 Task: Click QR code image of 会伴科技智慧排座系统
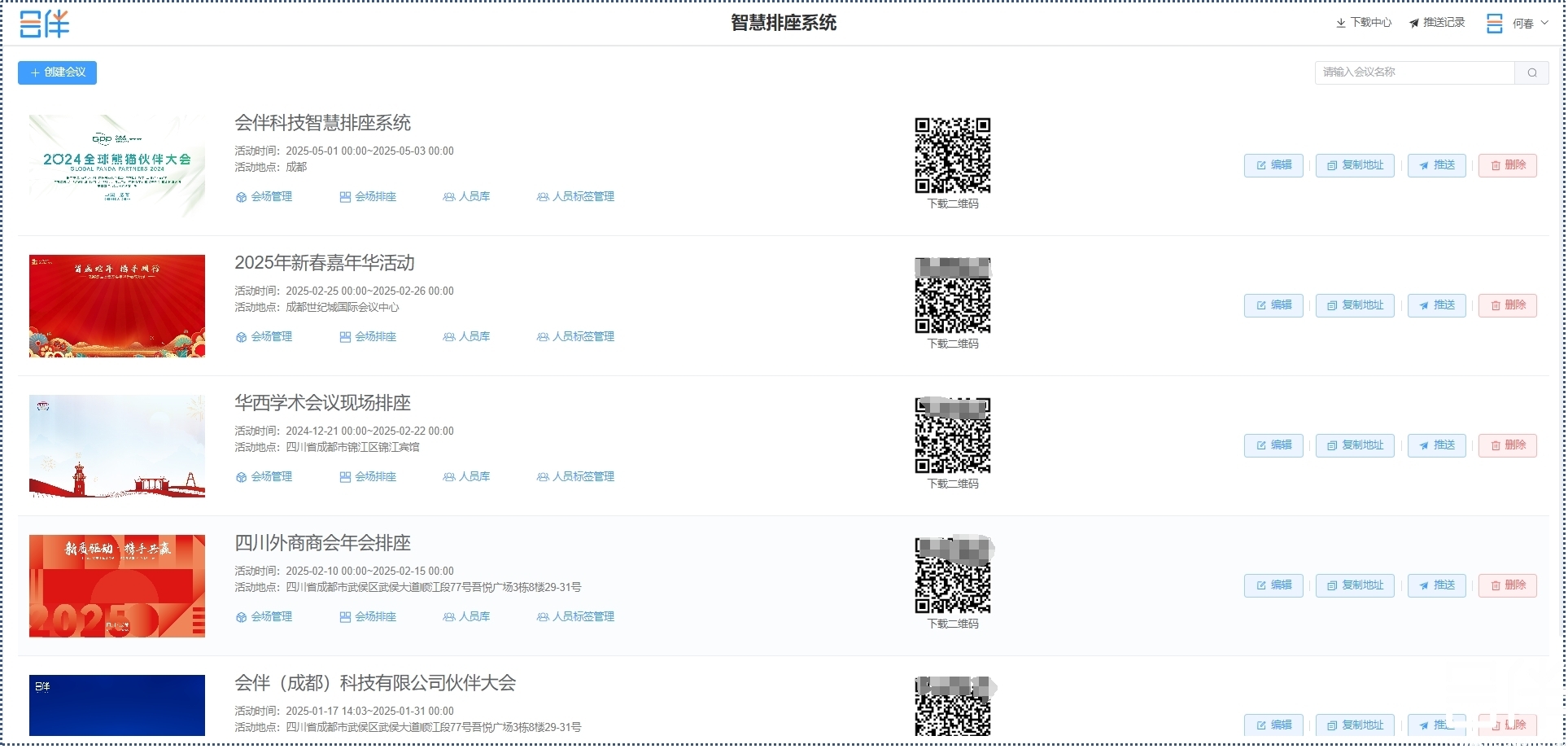pos(953,155)
